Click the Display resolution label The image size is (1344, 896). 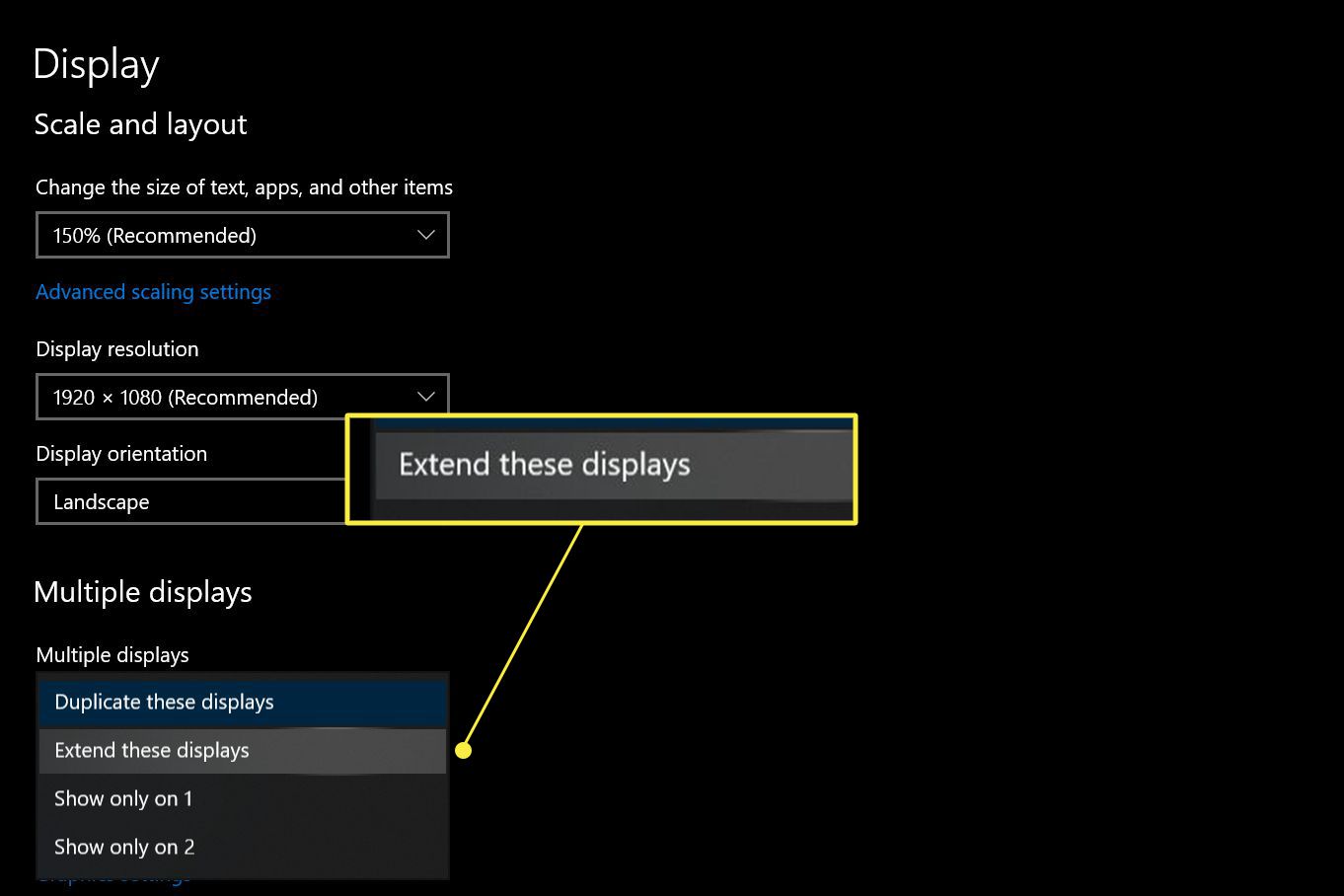[x=116, y=349]
